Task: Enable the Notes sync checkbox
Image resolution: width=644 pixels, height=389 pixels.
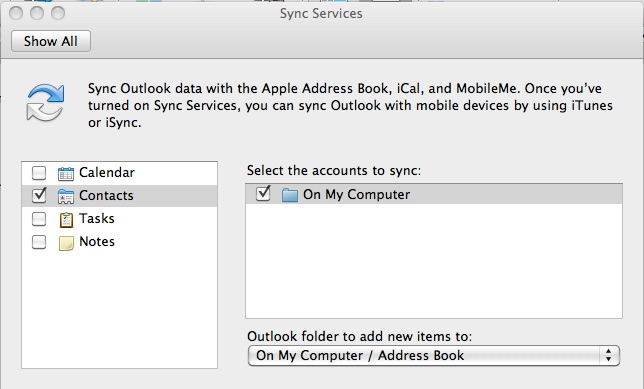Action: coord(39,242)
